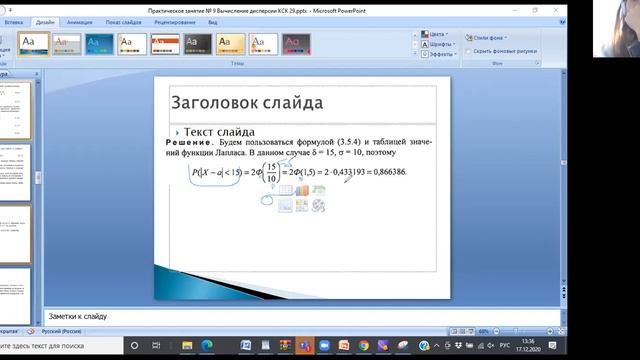Viewport: 640px width, 360px height.
Task: Start slide show from status bar
Action: [471, 331]
